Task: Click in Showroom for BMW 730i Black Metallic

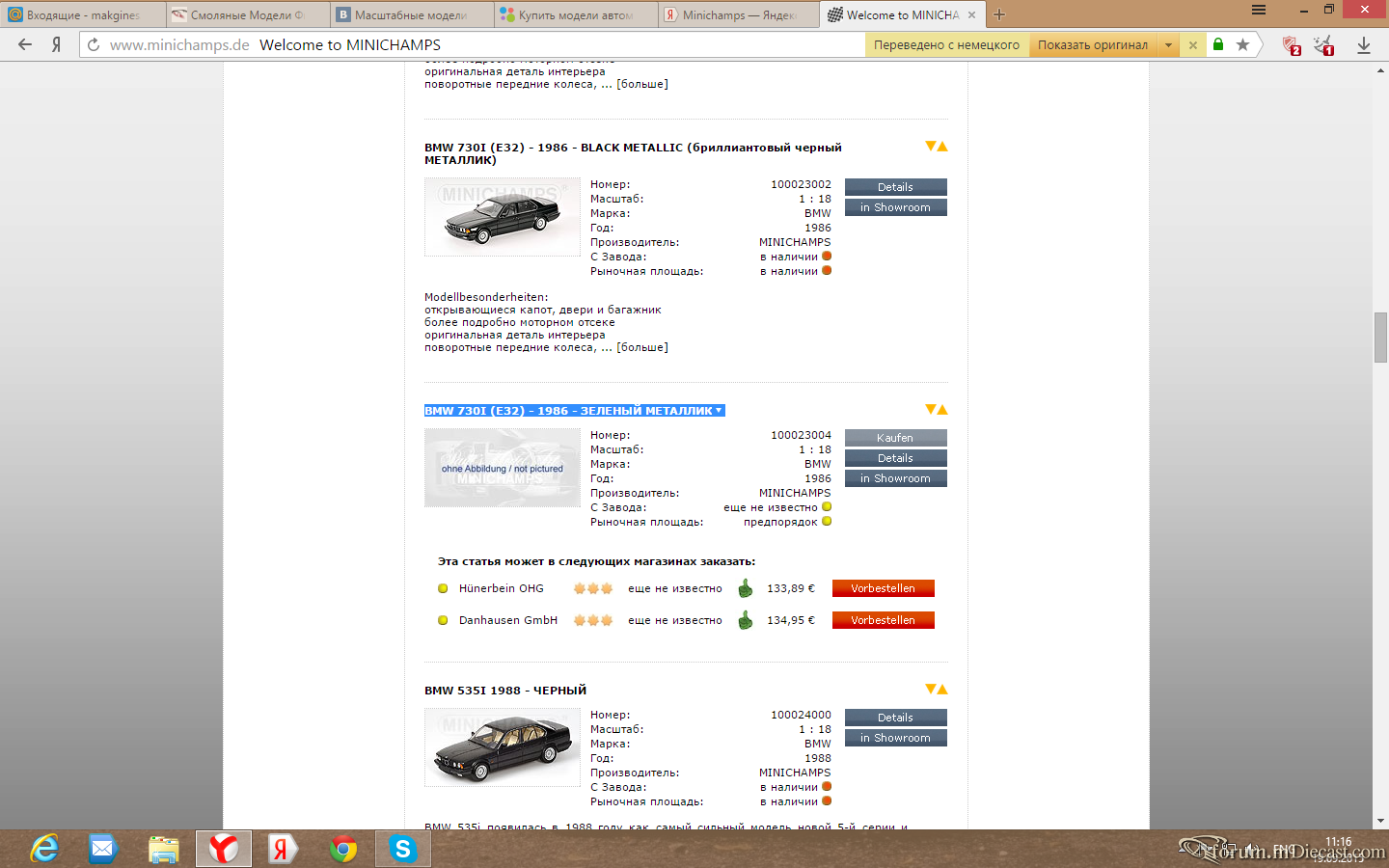Action: [895, 207]
